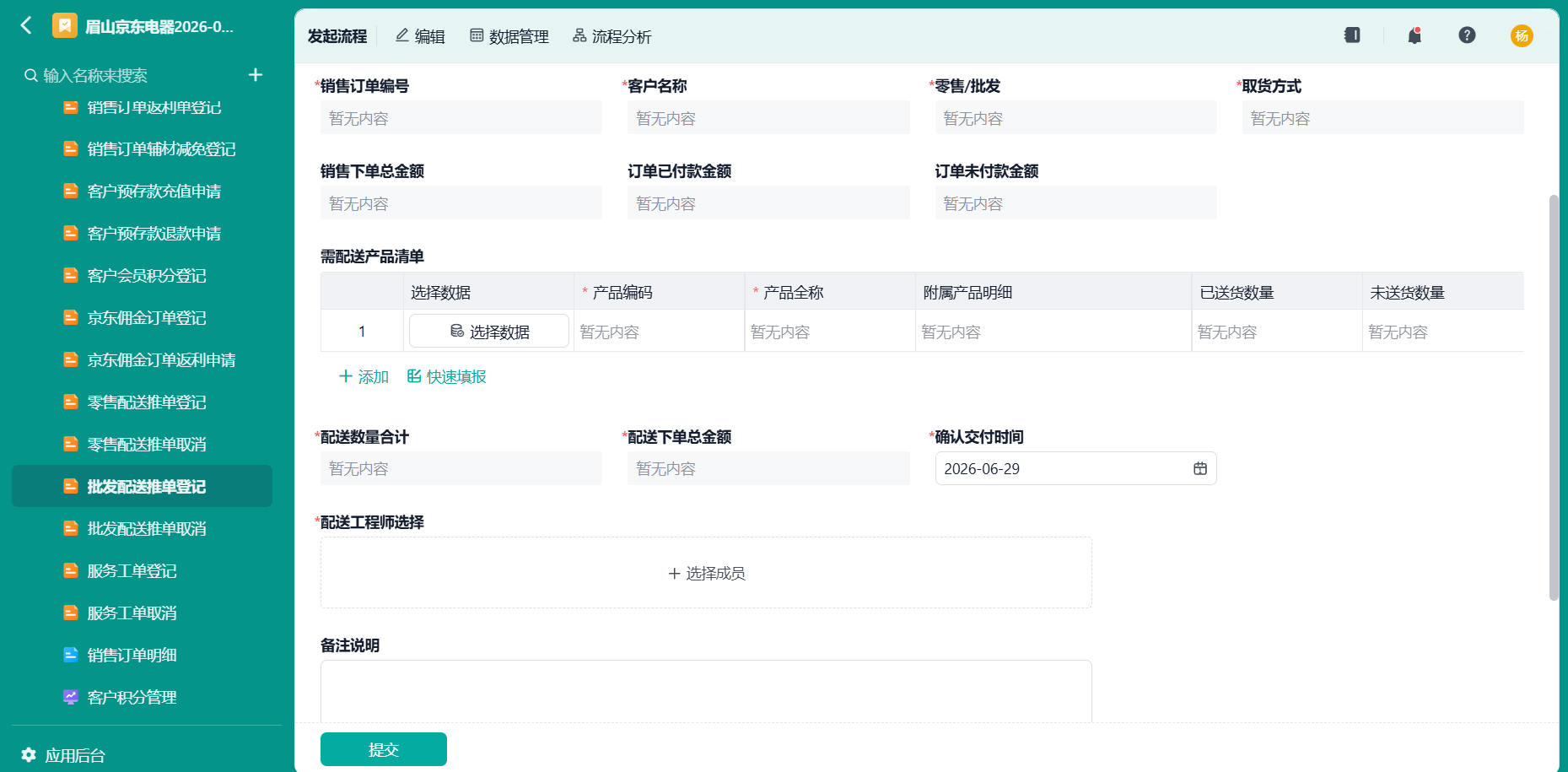Screen dimensions: 1568x772
Task: Click the 取货方式 field
Action: point(1383,118)
